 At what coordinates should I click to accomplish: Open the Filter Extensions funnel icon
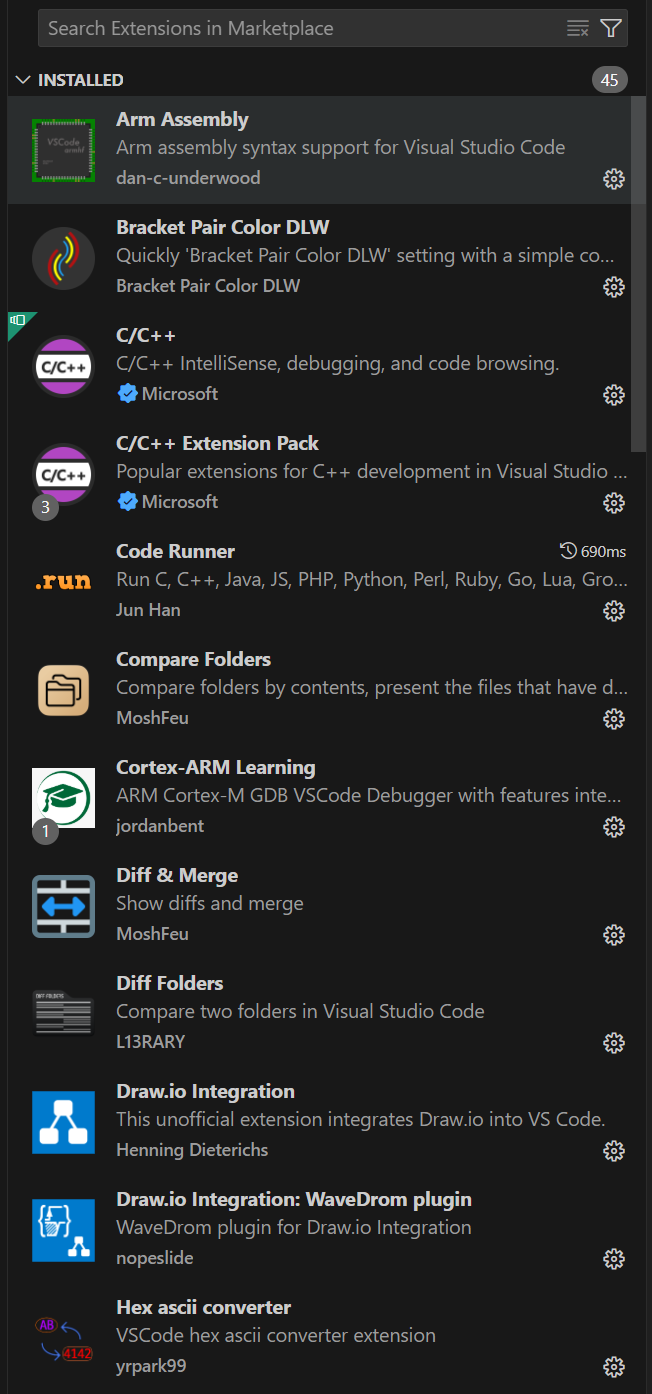(x=611, y=28)
